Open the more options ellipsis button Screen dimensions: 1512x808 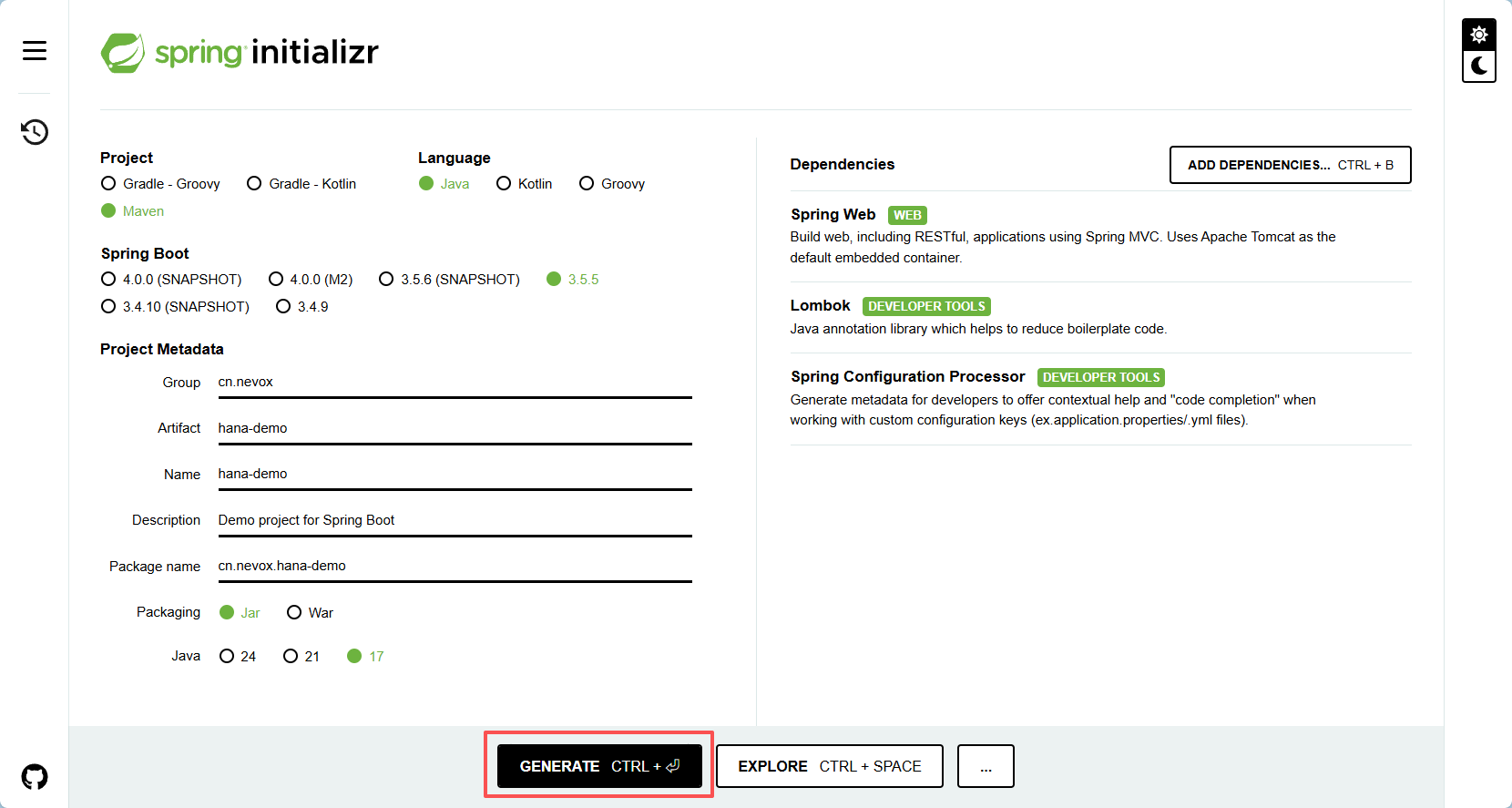tap(986, 766)
